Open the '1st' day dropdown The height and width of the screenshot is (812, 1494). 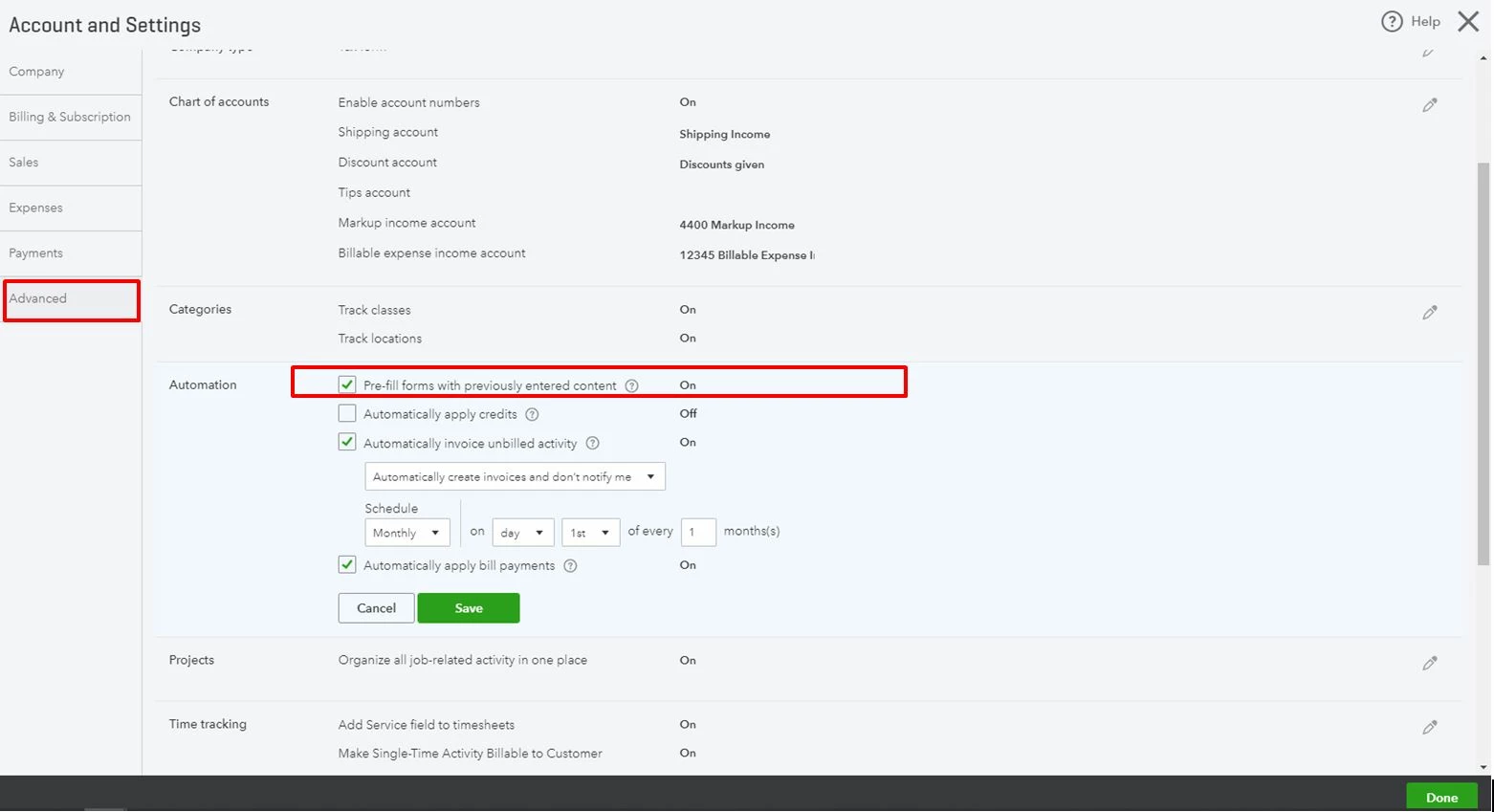click(x=590, y=533)
